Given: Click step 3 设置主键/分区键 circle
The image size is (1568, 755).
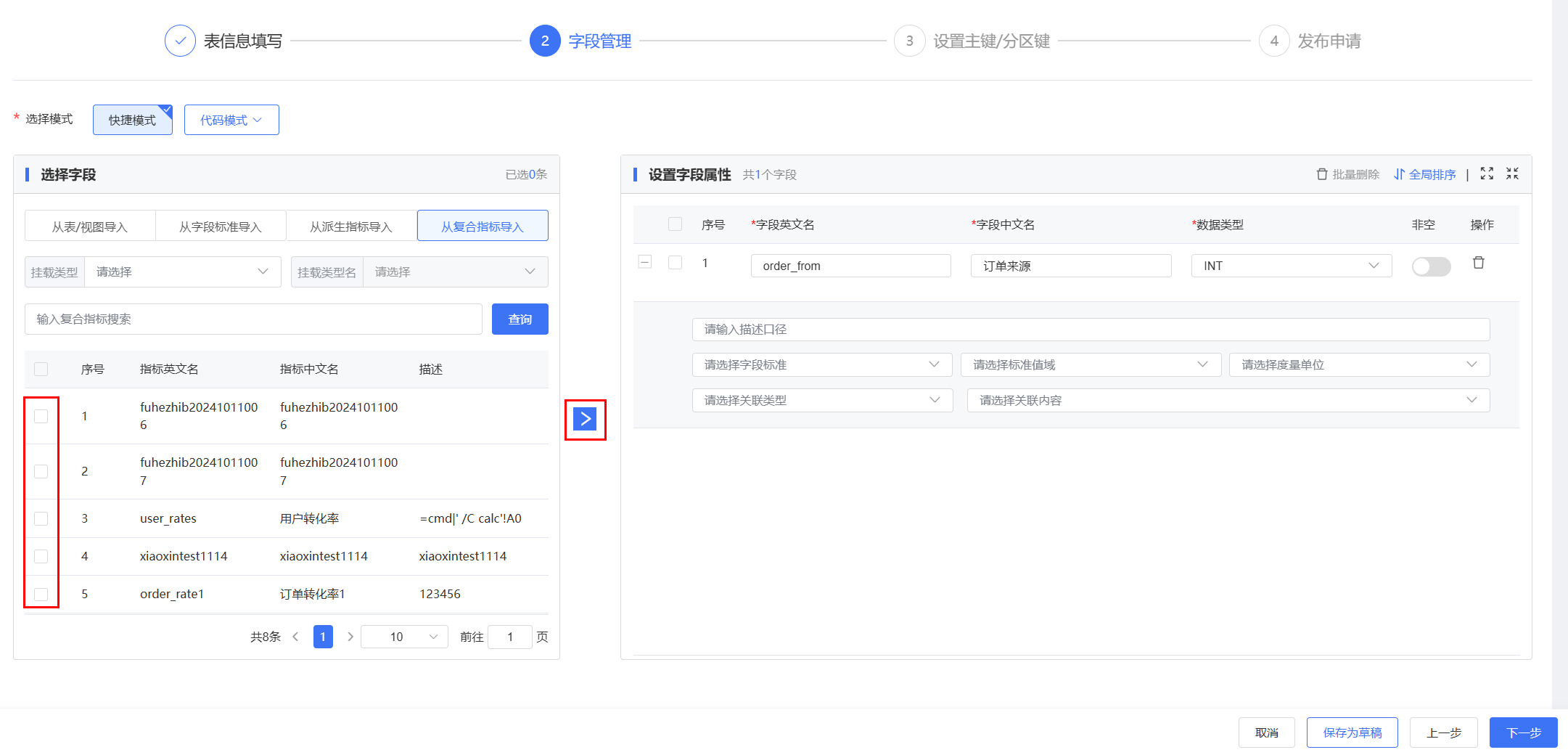Looking at the screenshot, I should click(x=909, y=41).
